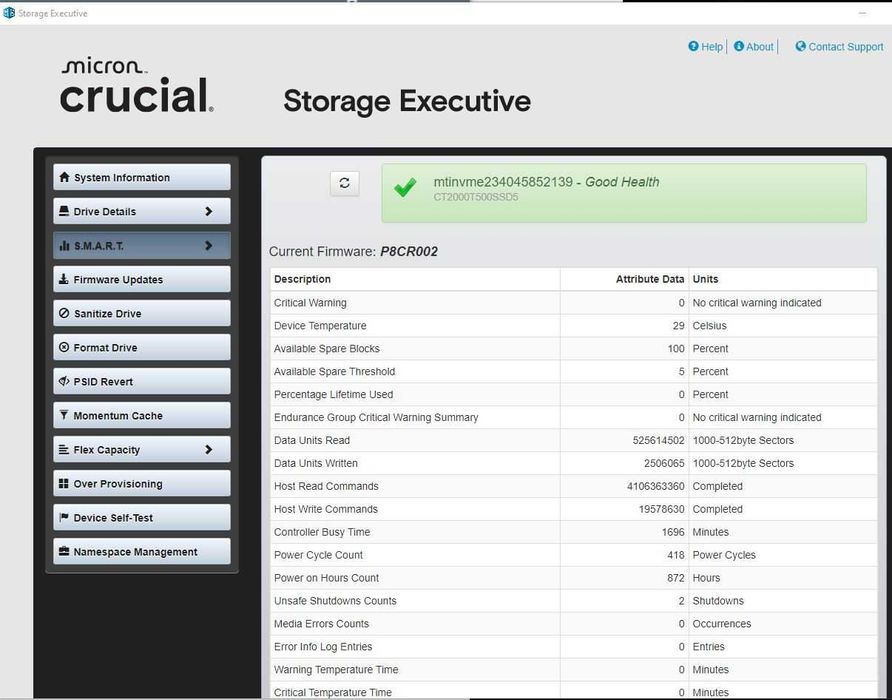The width and height of the screenshot is (892, 700).
Task: Click the Namespace Management briefcase icon
Action: 64,551
